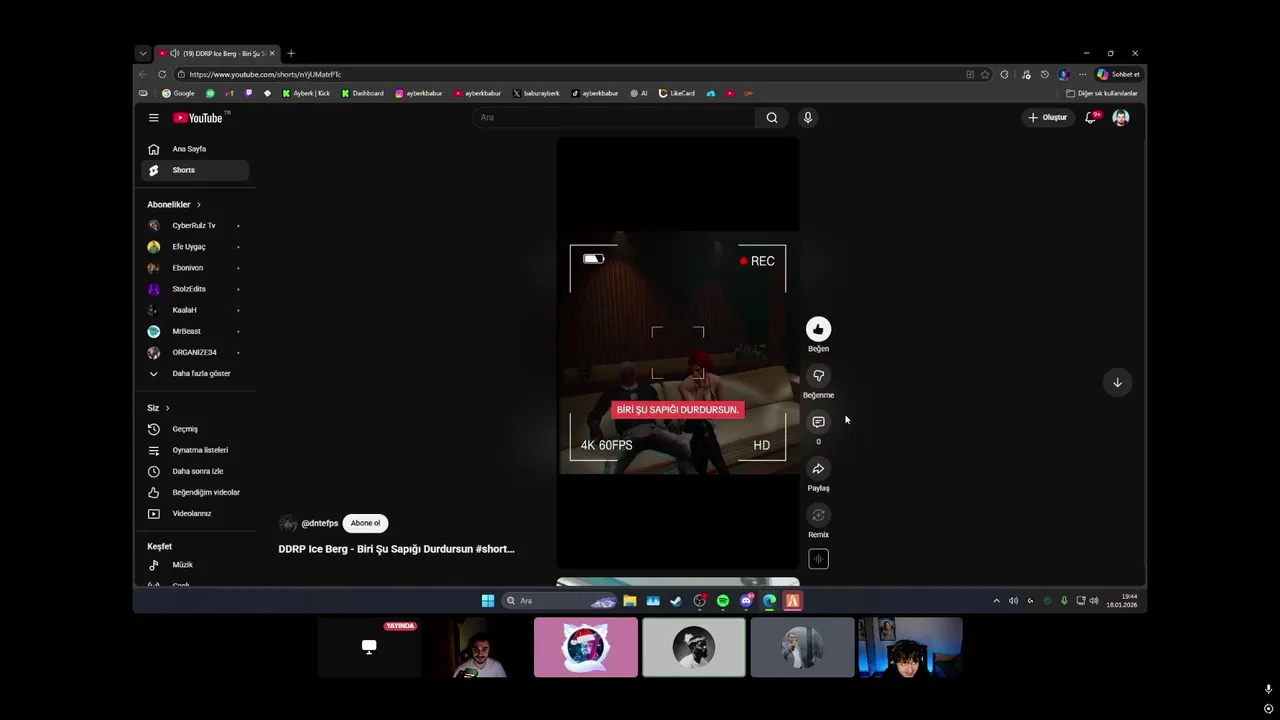Like the short with Beğen thumbs up
1280x720 pixels.
click(818, 329)
